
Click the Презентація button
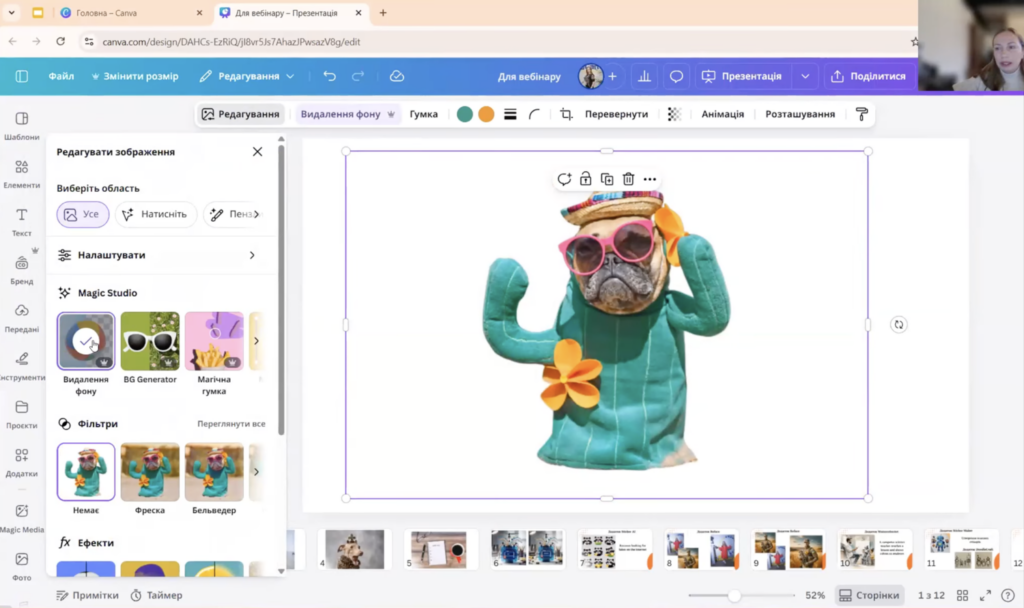[743, 76]
